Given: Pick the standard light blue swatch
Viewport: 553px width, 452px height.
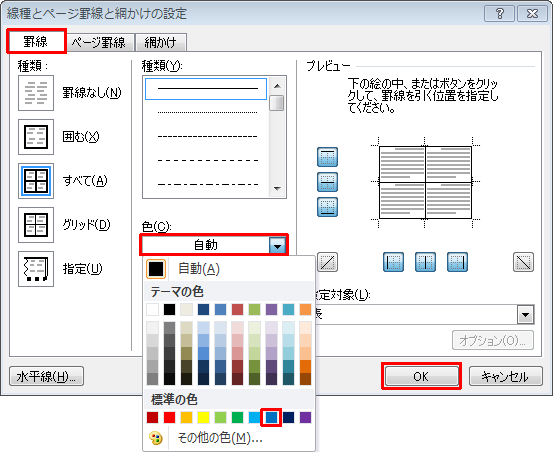Looking at the screenshot, I should click(x=254, y=418).
